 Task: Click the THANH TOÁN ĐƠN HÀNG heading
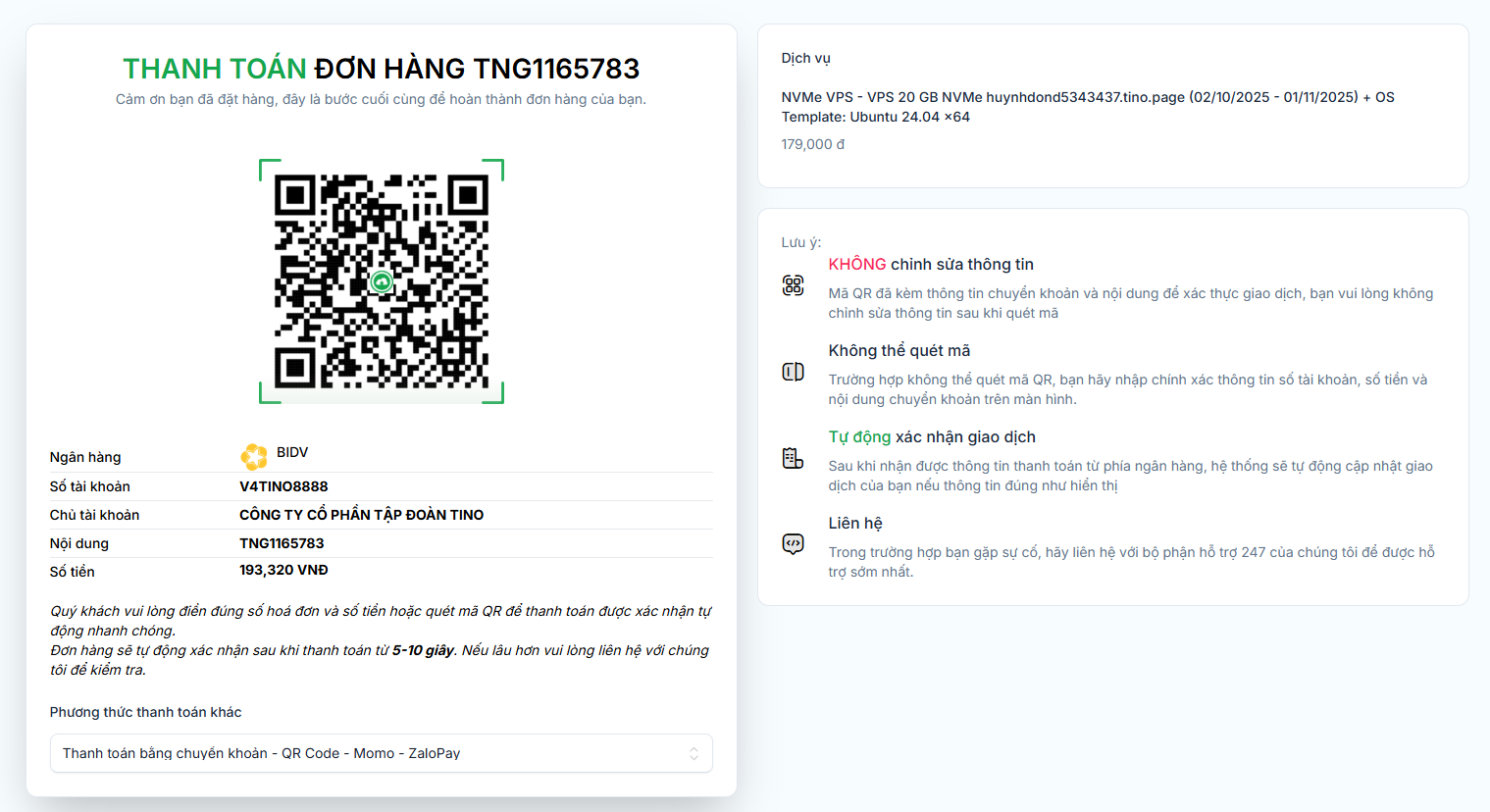tap(382, 69)
